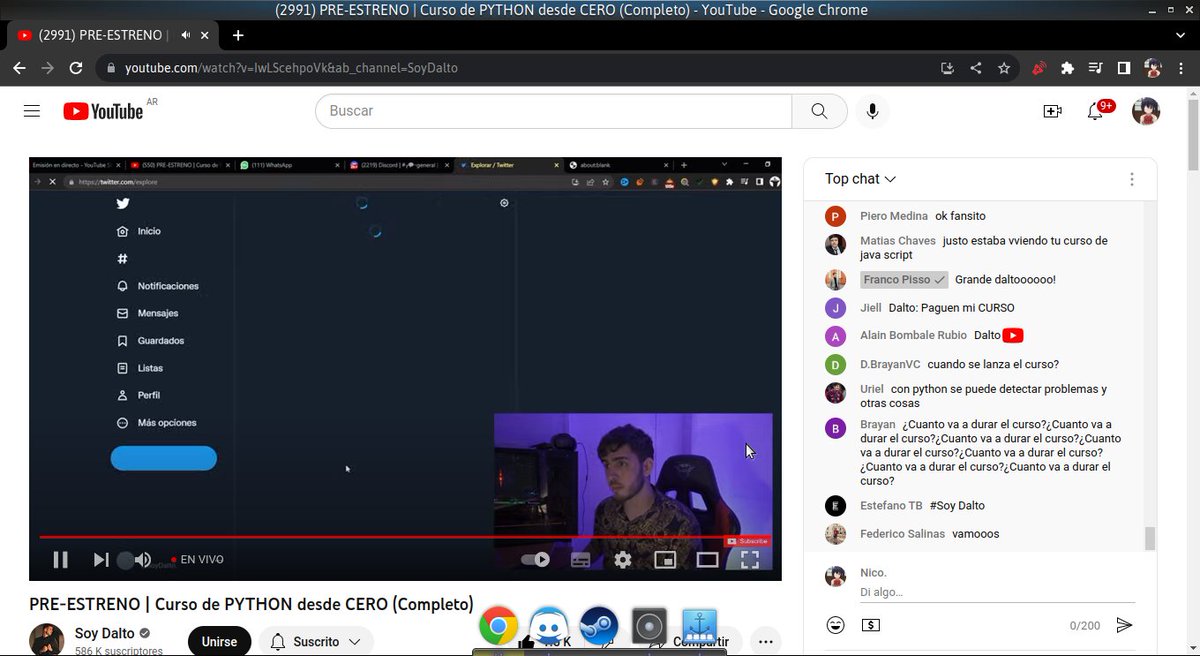Image resolution: width=1200 pixels, height=656 pixels.
Task: Open Soy Dalto channel name
Action: (105, 633)
